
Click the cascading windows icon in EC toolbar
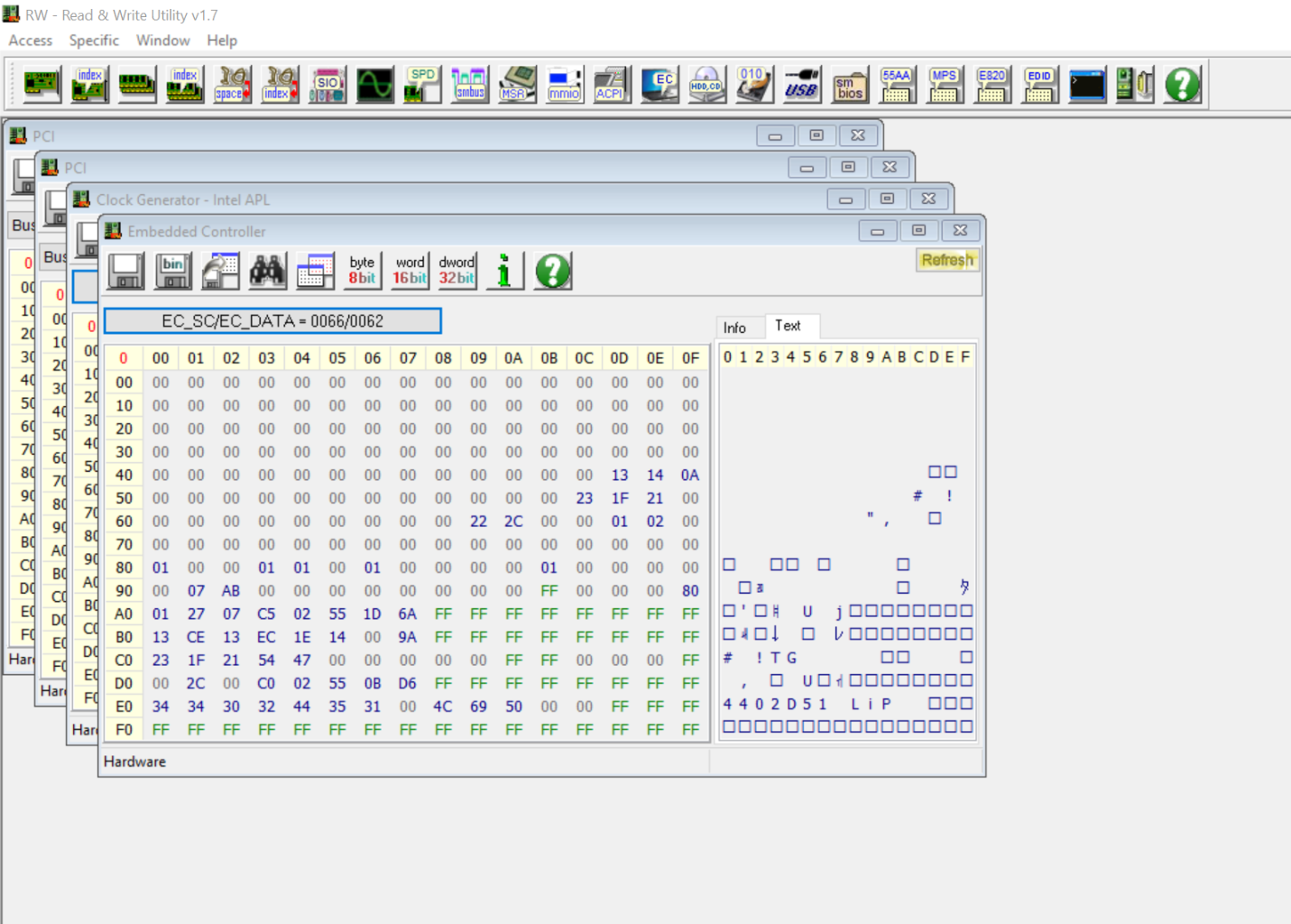(x=315, y=271)
